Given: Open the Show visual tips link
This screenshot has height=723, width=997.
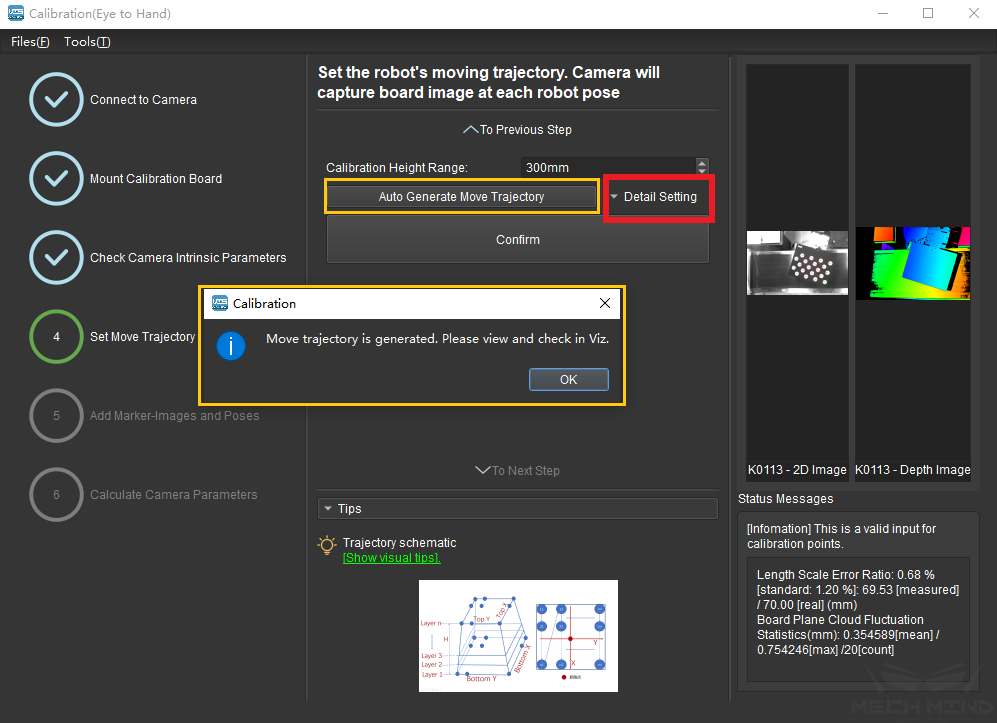Looking at the screenshot, I should pos(392,558).
